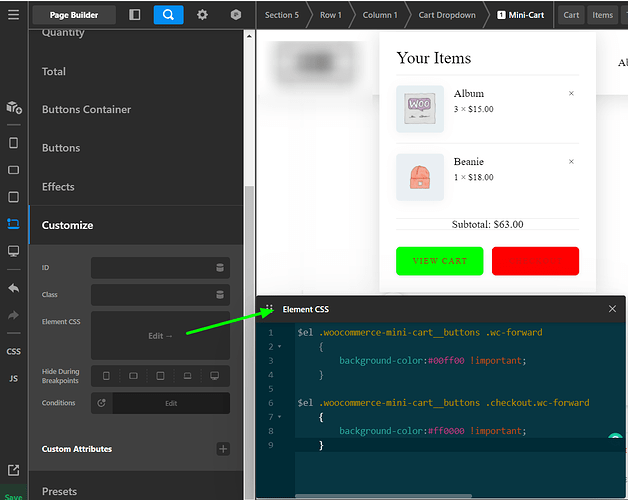628x500 pixels.
Task: Click the green VIEW CART button
Action: pos(440,261)
